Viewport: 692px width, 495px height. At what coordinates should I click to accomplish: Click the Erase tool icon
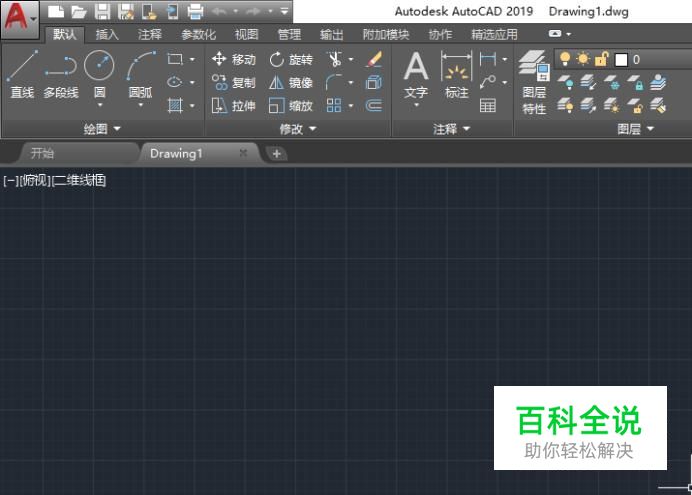(374, 59)
